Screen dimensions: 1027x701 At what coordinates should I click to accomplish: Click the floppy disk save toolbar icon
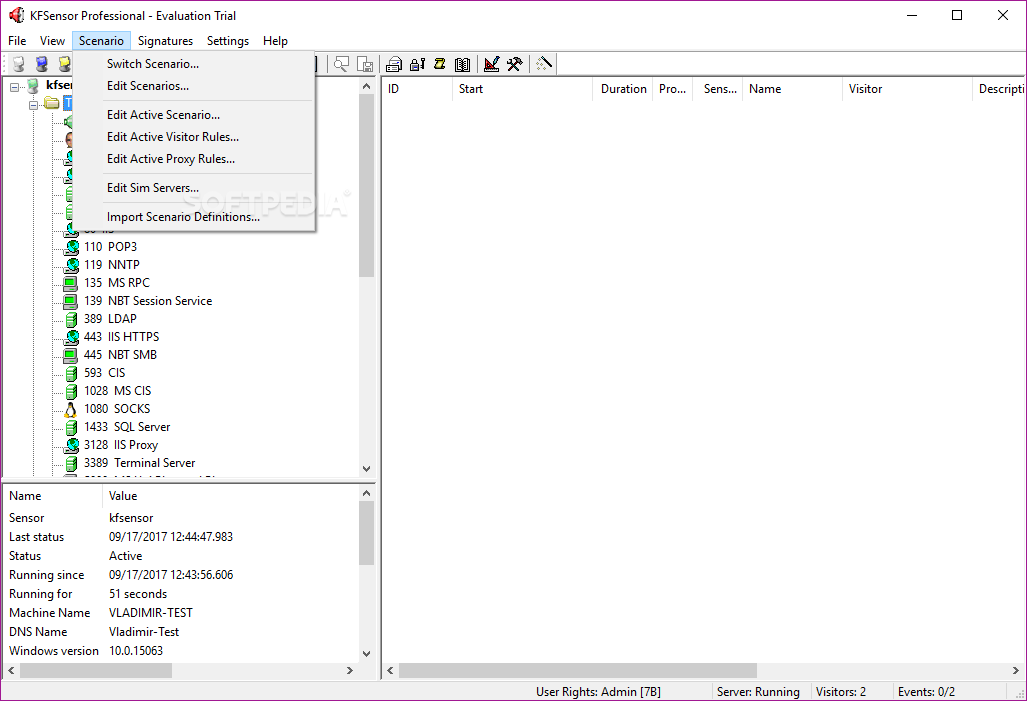tap(365, 64)
